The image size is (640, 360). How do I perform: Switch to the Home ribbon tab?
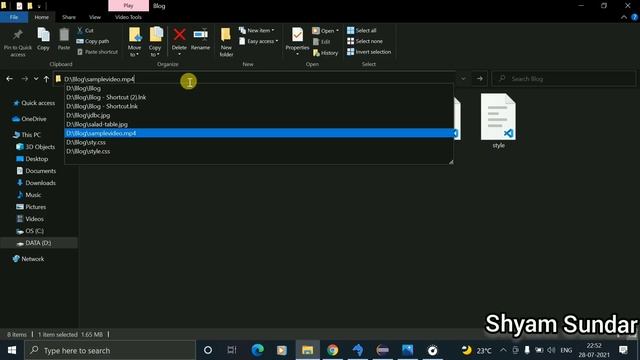(41, 17)
